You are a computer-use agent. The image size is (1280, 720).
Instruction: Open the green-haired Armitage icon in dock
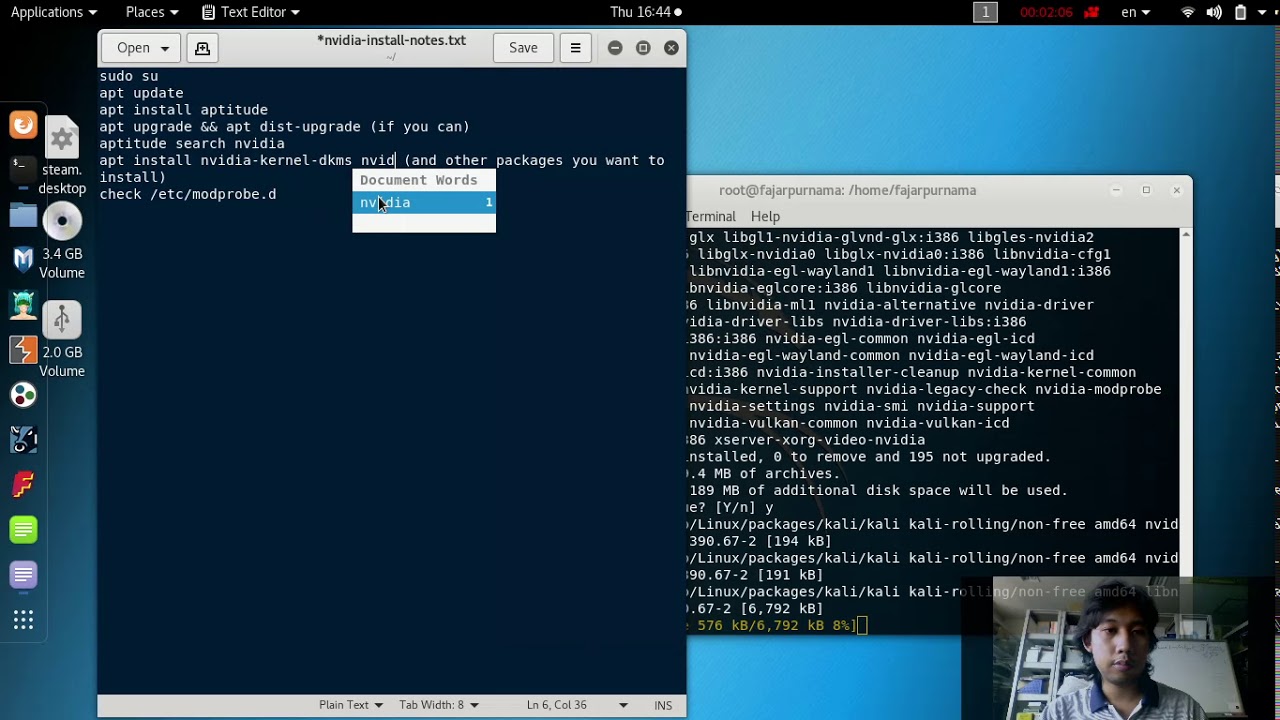pos(23,305)
